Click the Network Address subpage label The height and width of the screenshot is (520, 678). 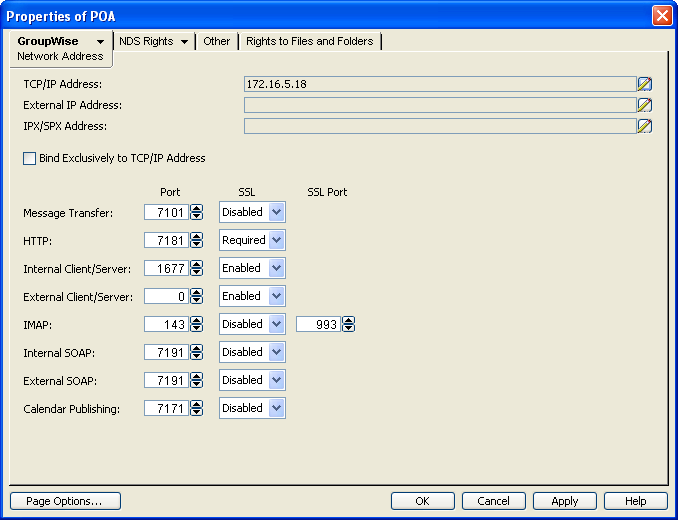60,56
